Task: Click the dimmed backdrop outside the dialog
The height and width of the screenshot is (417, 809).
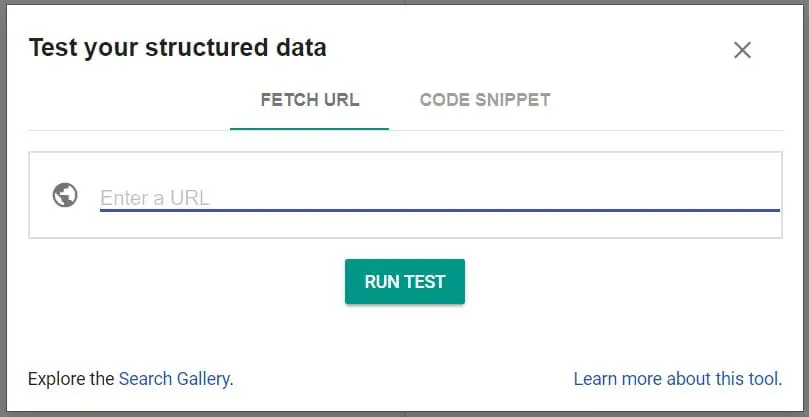Action: (3, 206)
